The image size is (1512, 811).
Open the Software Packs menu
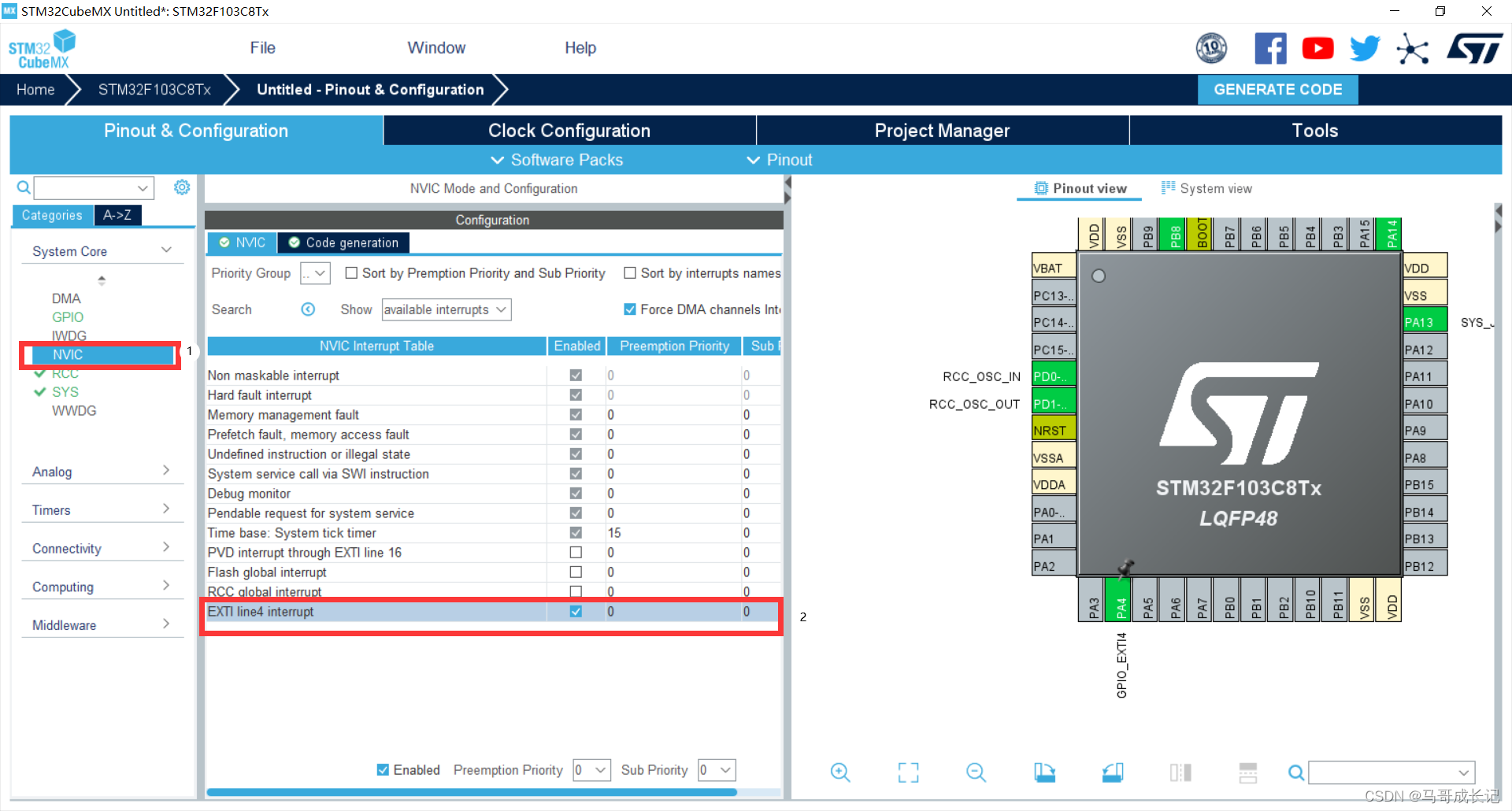(x=557, y=160)
